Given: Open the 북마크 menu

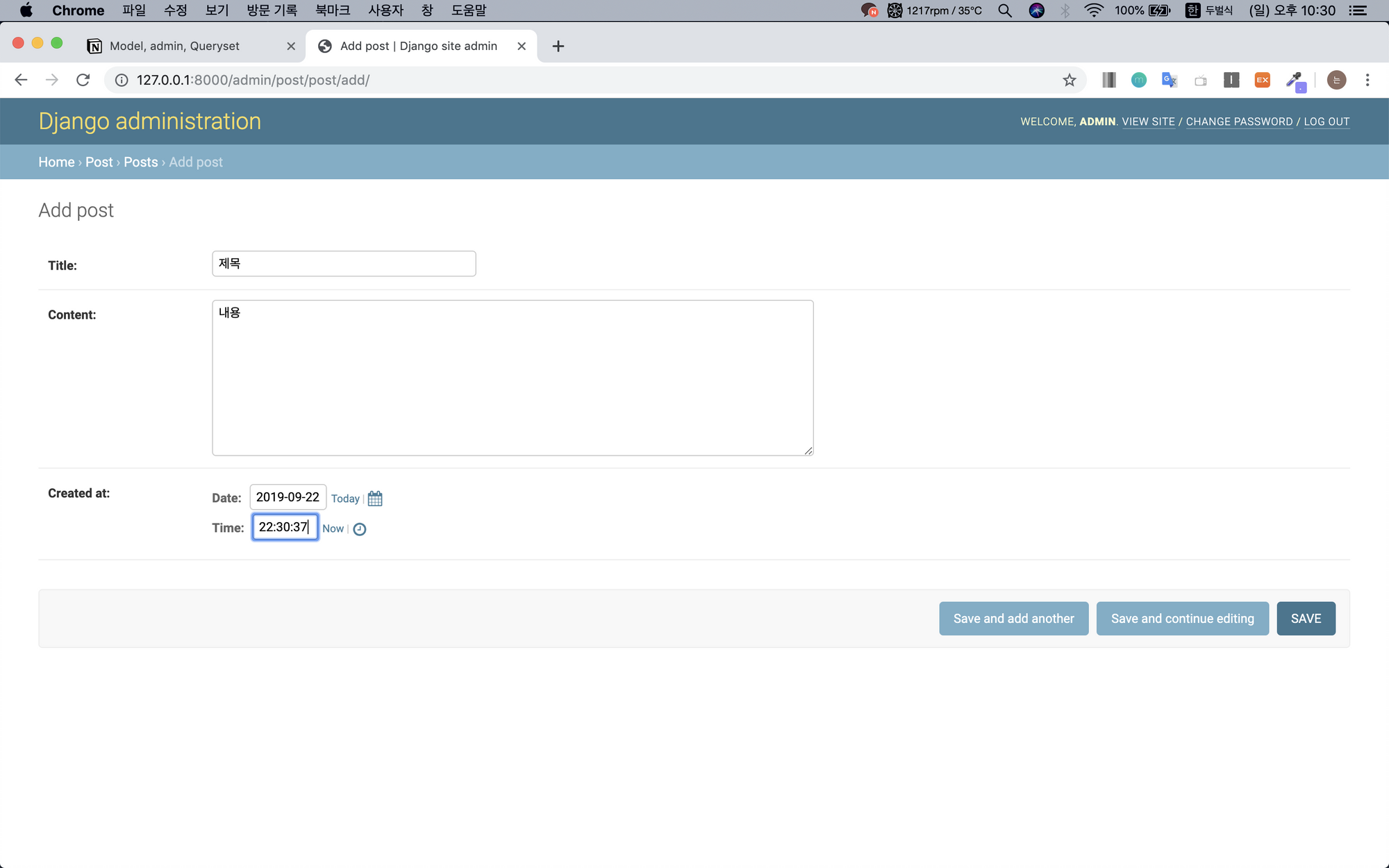Looking at the screenshot, I should 332,10.
